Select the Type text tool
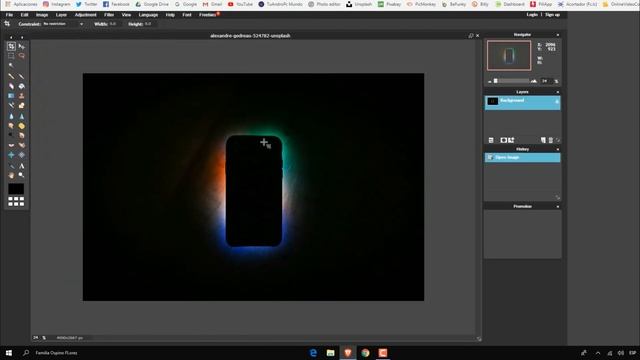Image resolution: width=640 pixels, height=360 pixels. pyautogui.click(x=22, y=166)
